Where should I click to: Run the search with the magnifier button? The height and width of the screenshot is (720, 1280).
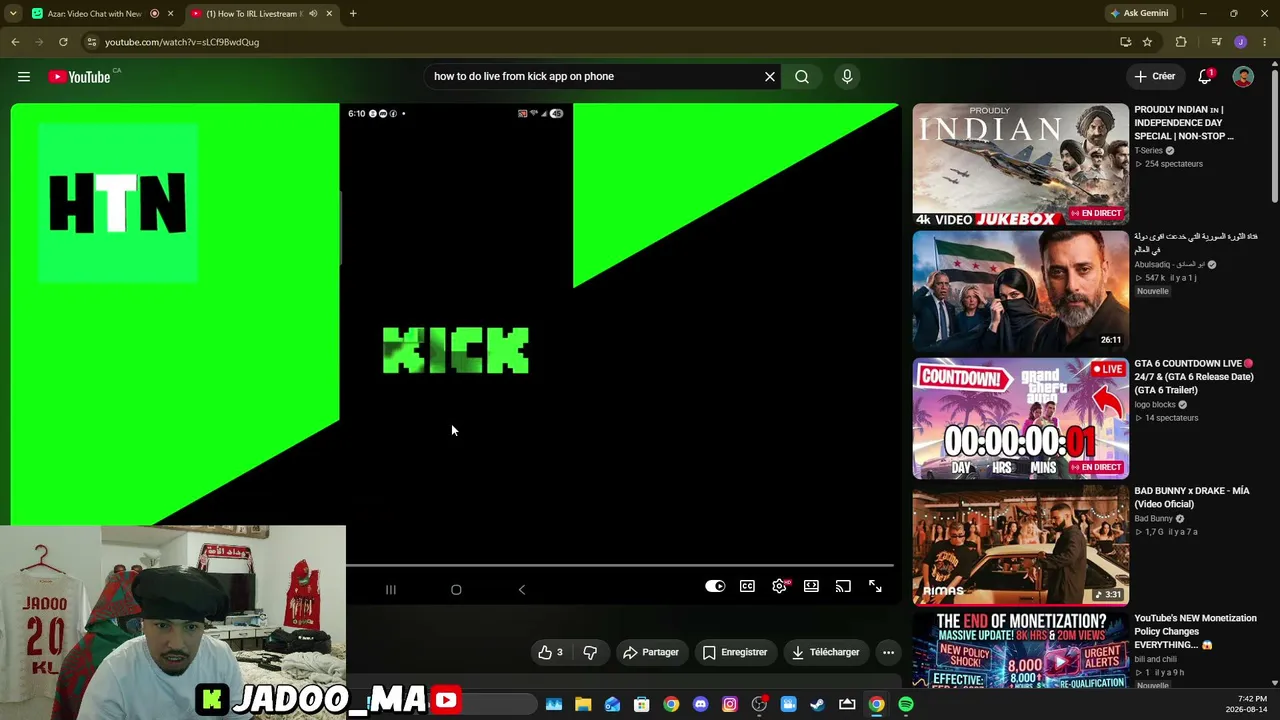[802, 76]
